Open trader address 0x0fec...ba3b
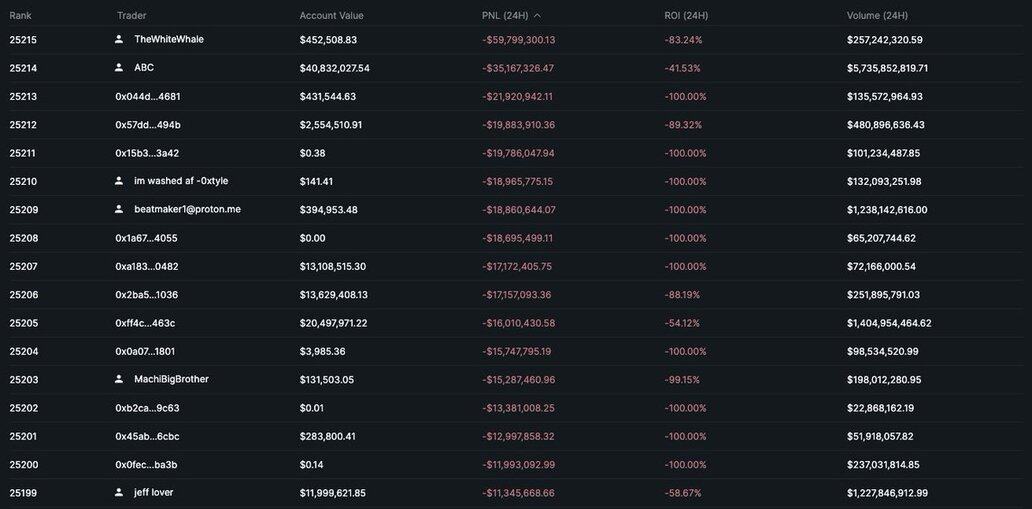This screenshot has height=509, width=1032. click(x=146, y=465)
